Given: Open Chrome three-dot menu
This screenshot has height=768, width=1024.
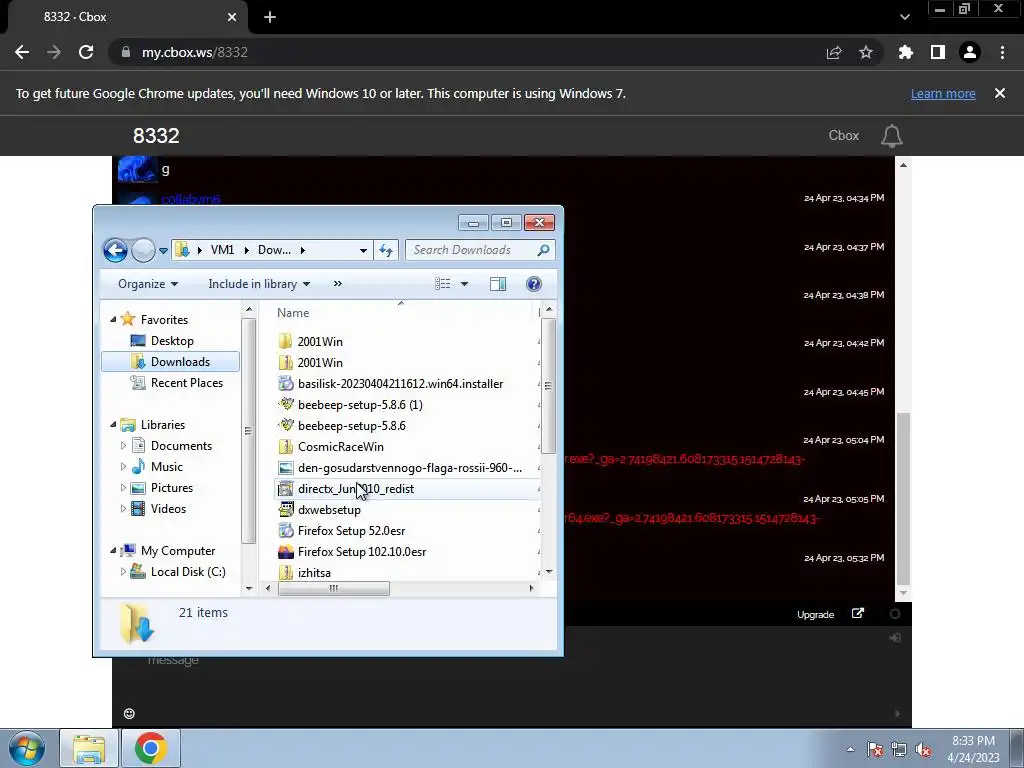Looking at the screenshot, I should point(1002,52).
